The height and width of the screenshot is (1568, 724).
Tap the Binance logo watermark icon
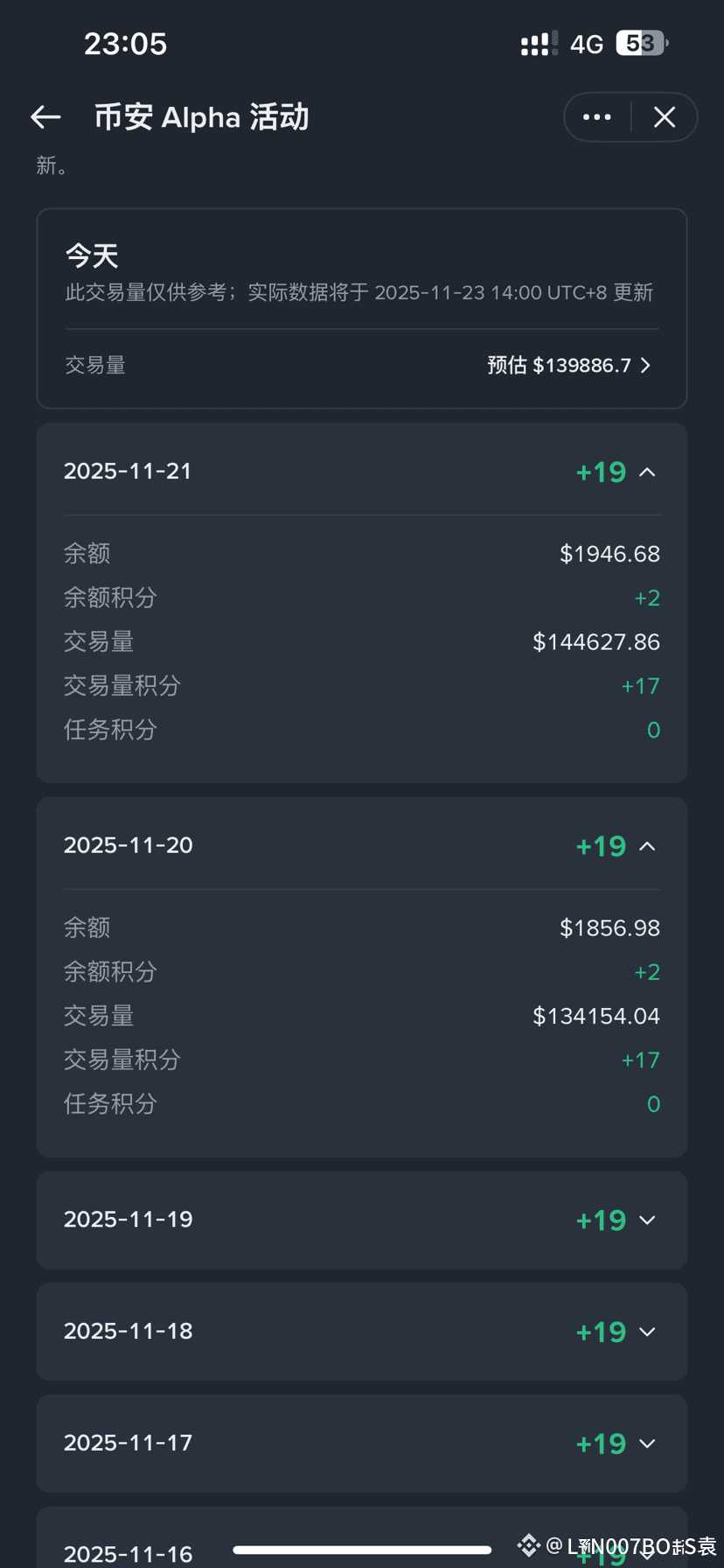point(529,1545)
